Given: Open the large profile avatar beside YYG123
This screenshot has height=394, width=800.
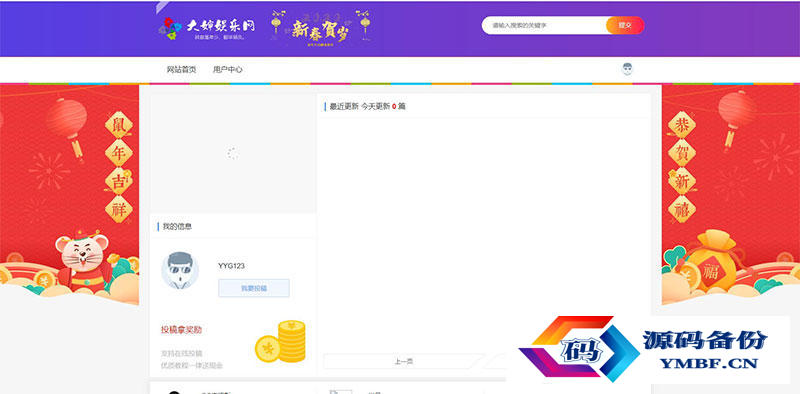Looking at the screenshot, I should click(180, 270).
